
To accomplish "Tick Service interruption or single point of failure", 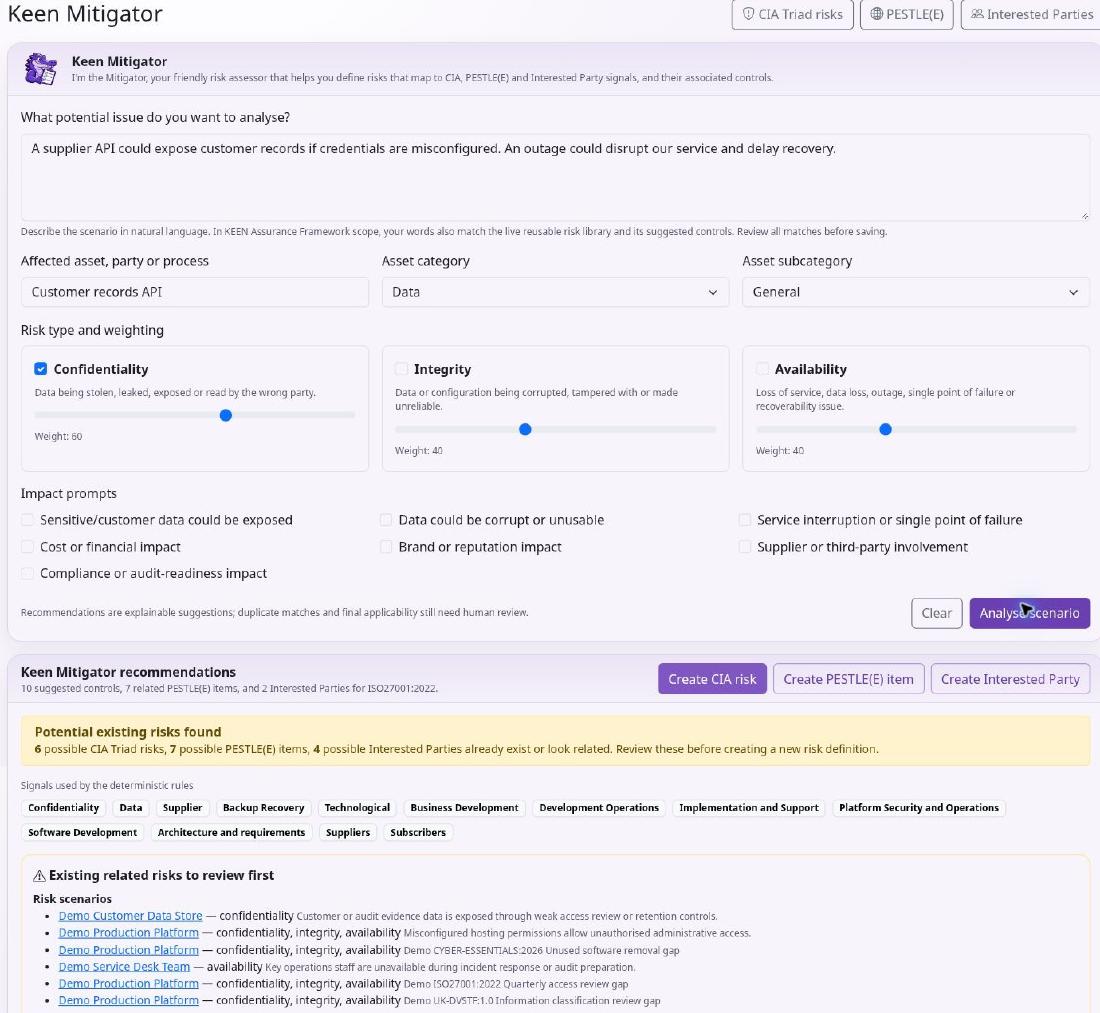I will 745,520.
